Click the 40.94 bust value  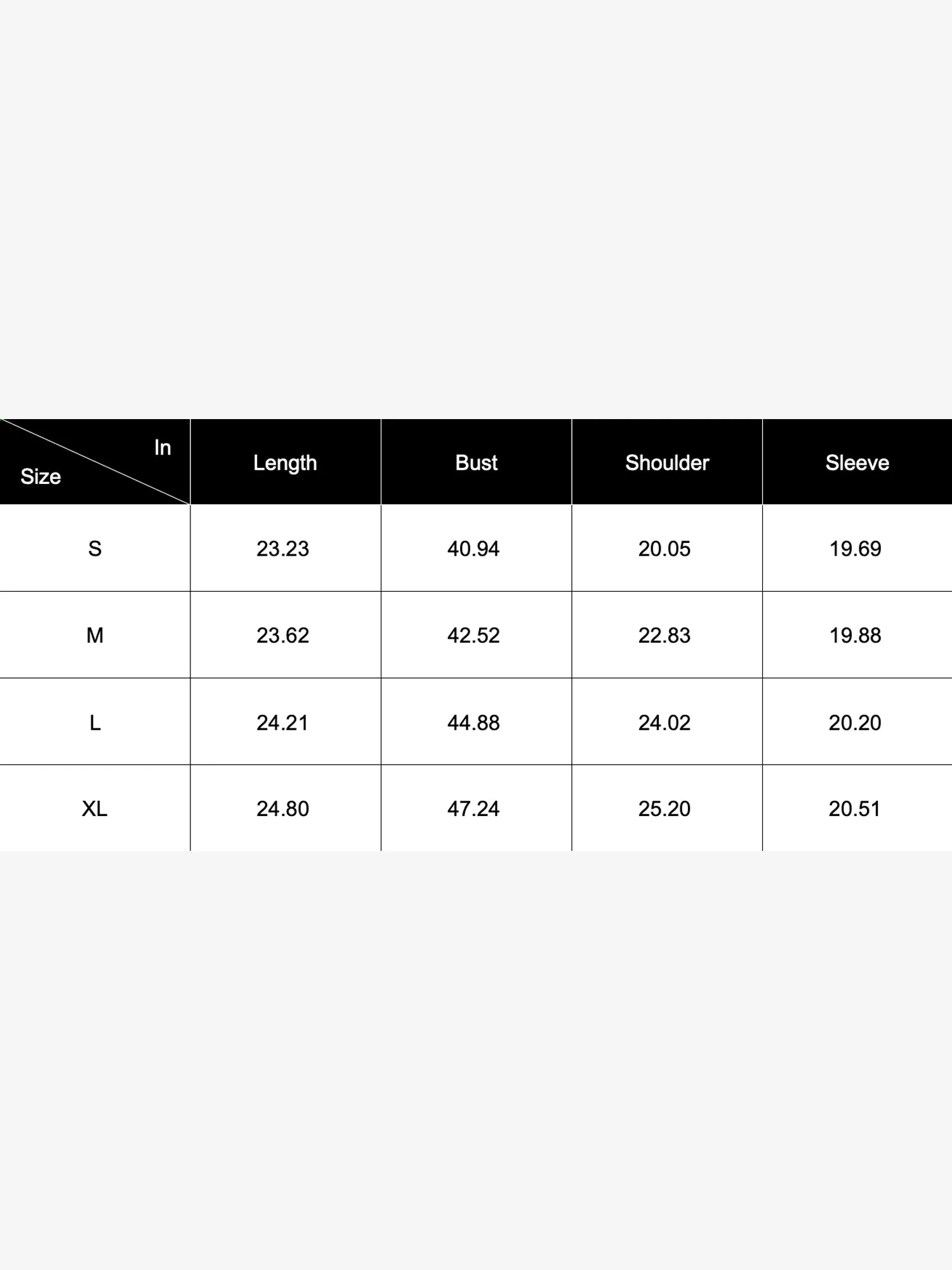click(473, 549)
